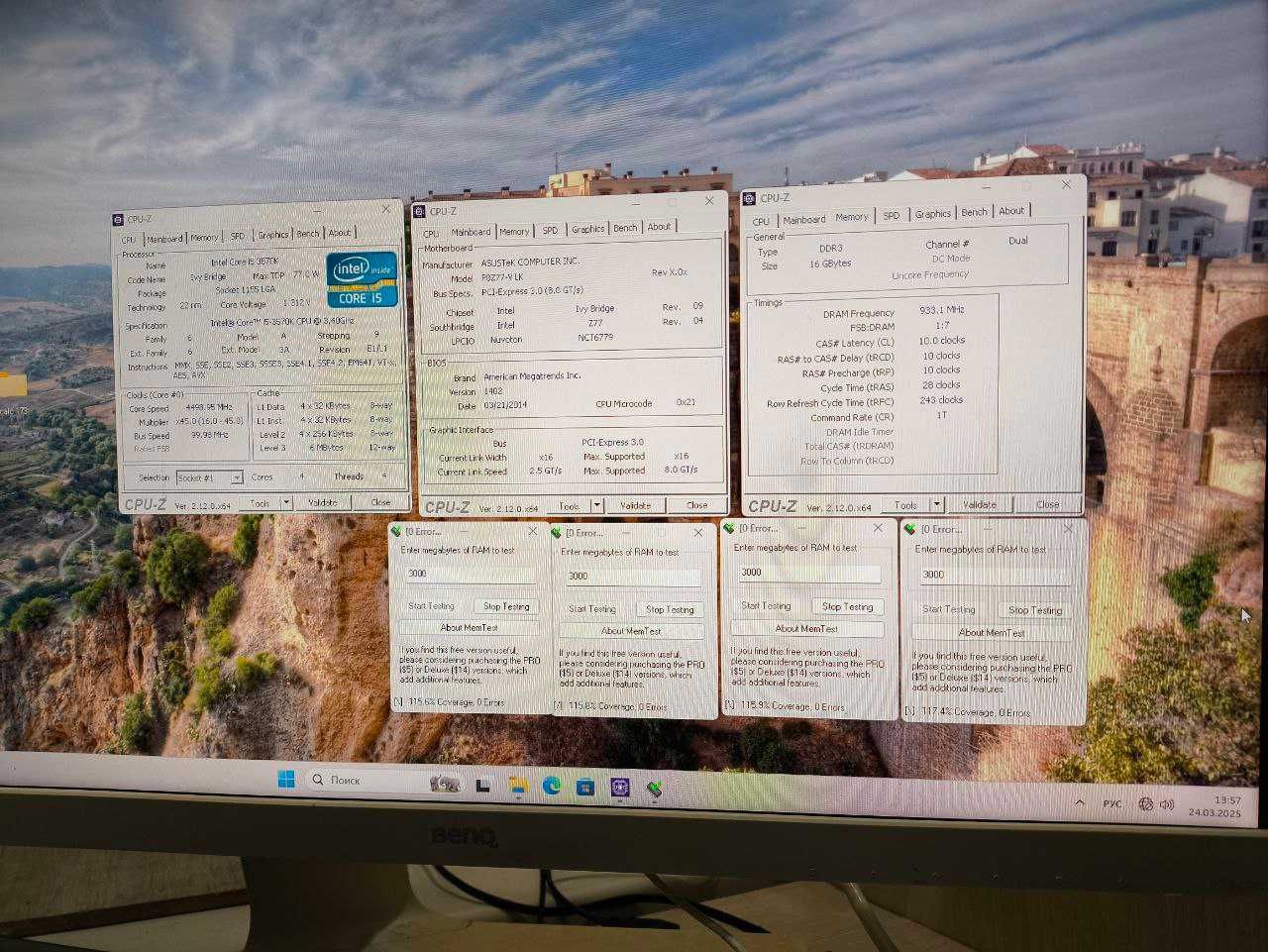Click title icon of 115.9% coverage MemTest
Image resolution: width=1268 pixels, height=952 pixels.
pyautogui.click(x=729, y=528)
